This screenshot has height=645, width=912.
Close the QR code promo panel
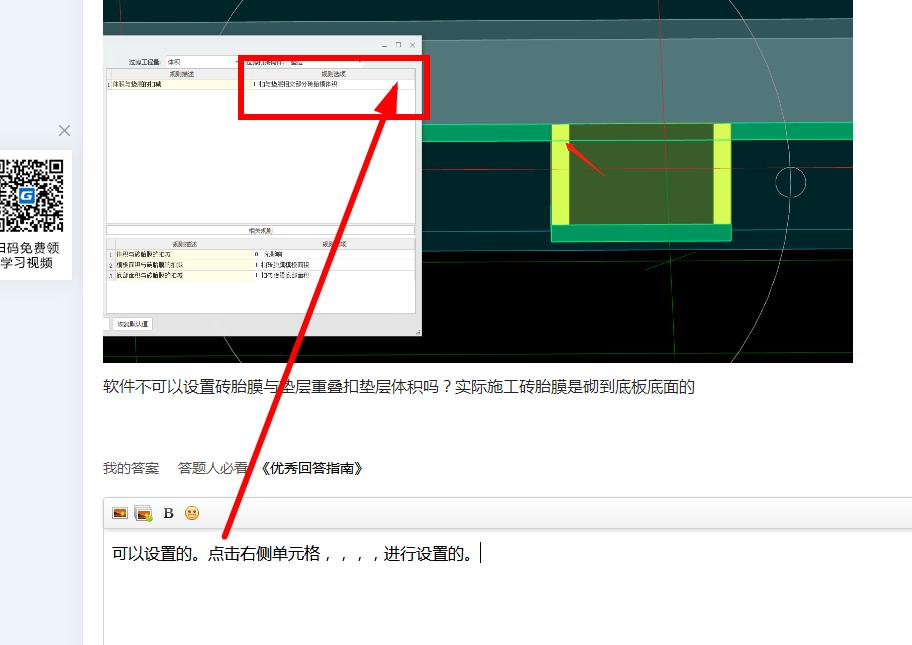(65, 130)
